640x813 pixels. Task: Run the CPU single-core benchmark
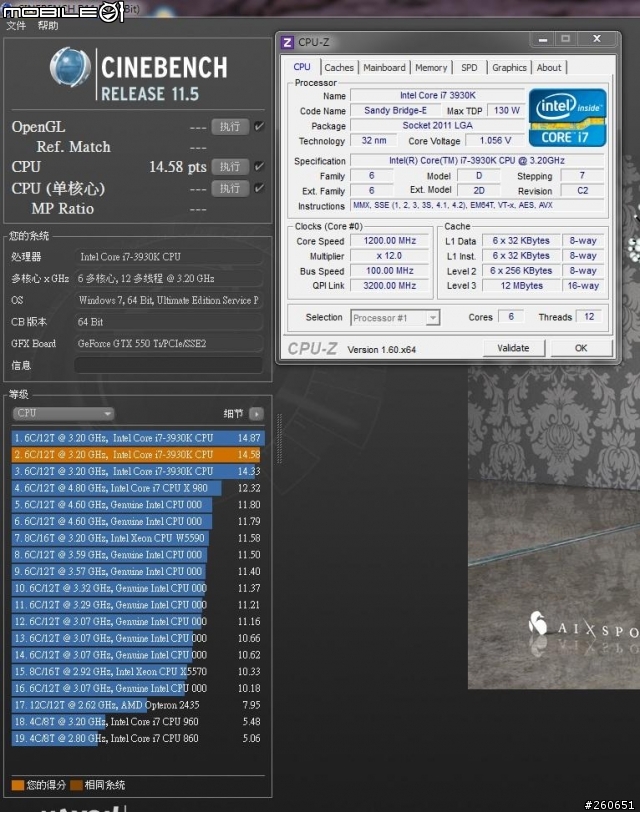(230, 189)
